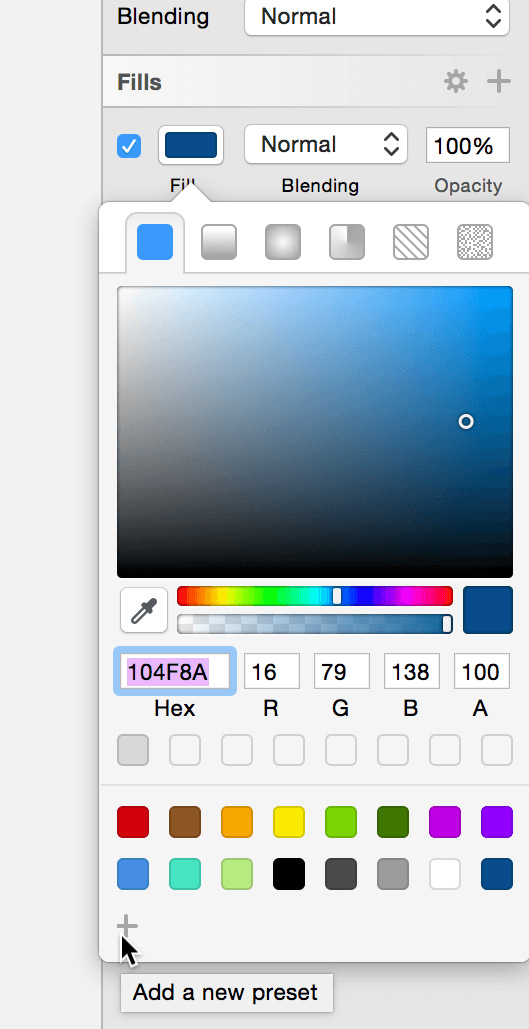529x1029 pixels.
Task: Click the Add a new preset plus
Action: (127, 927)
